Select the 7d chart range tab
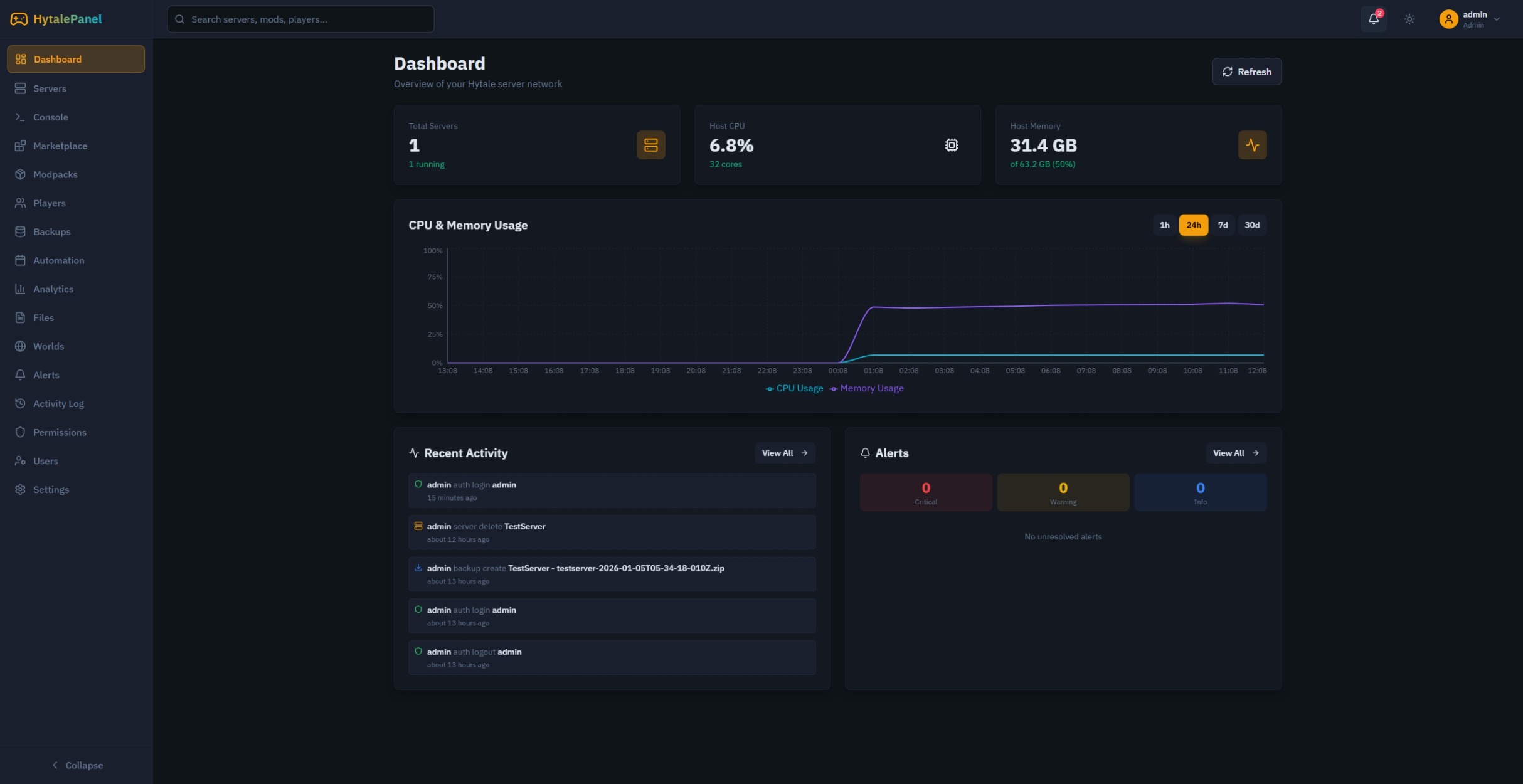 1223,225
